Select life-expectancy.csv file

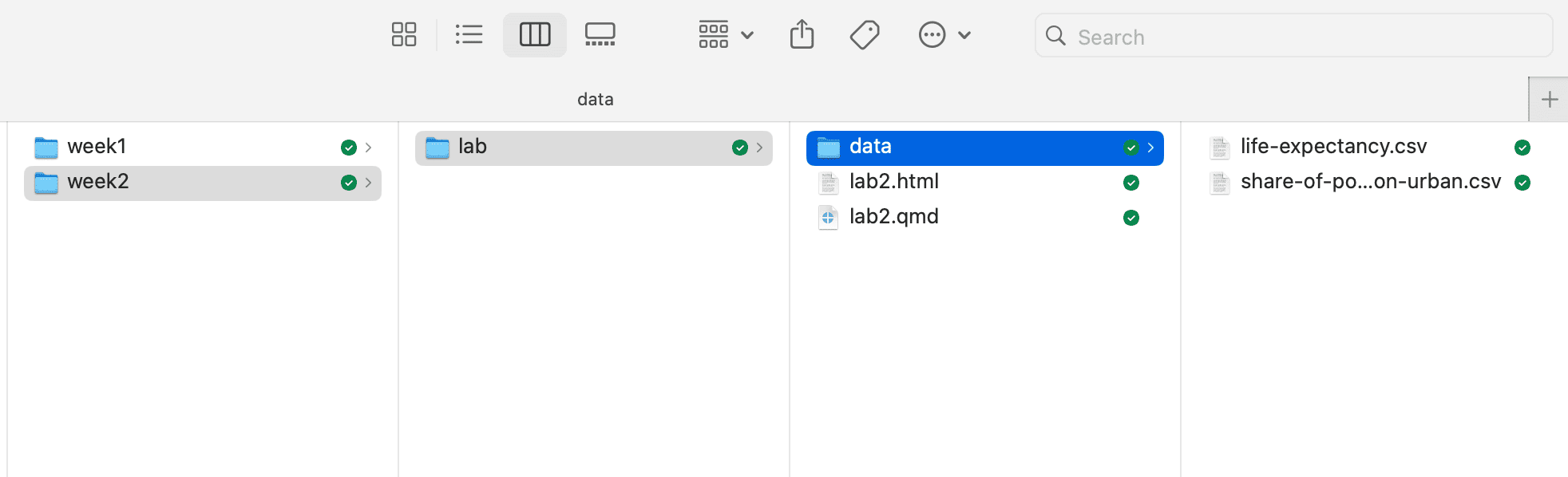(x=1333, y=147)
